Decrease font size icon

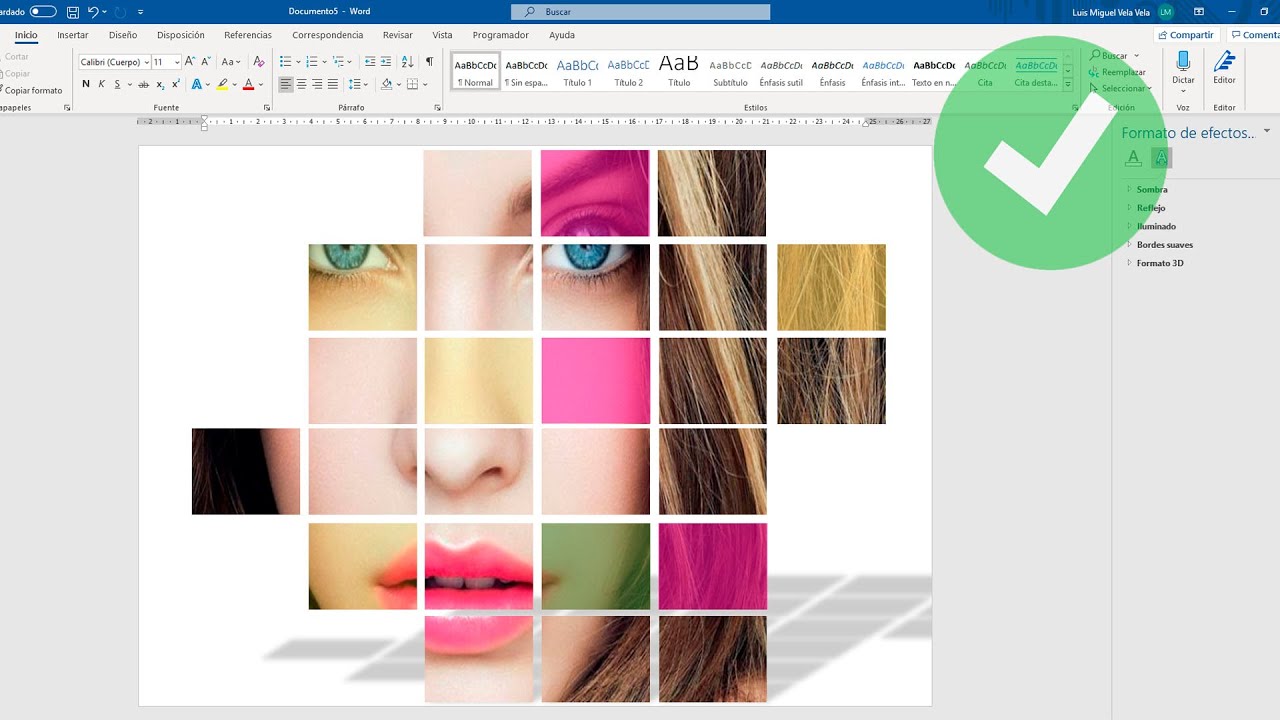206,62
